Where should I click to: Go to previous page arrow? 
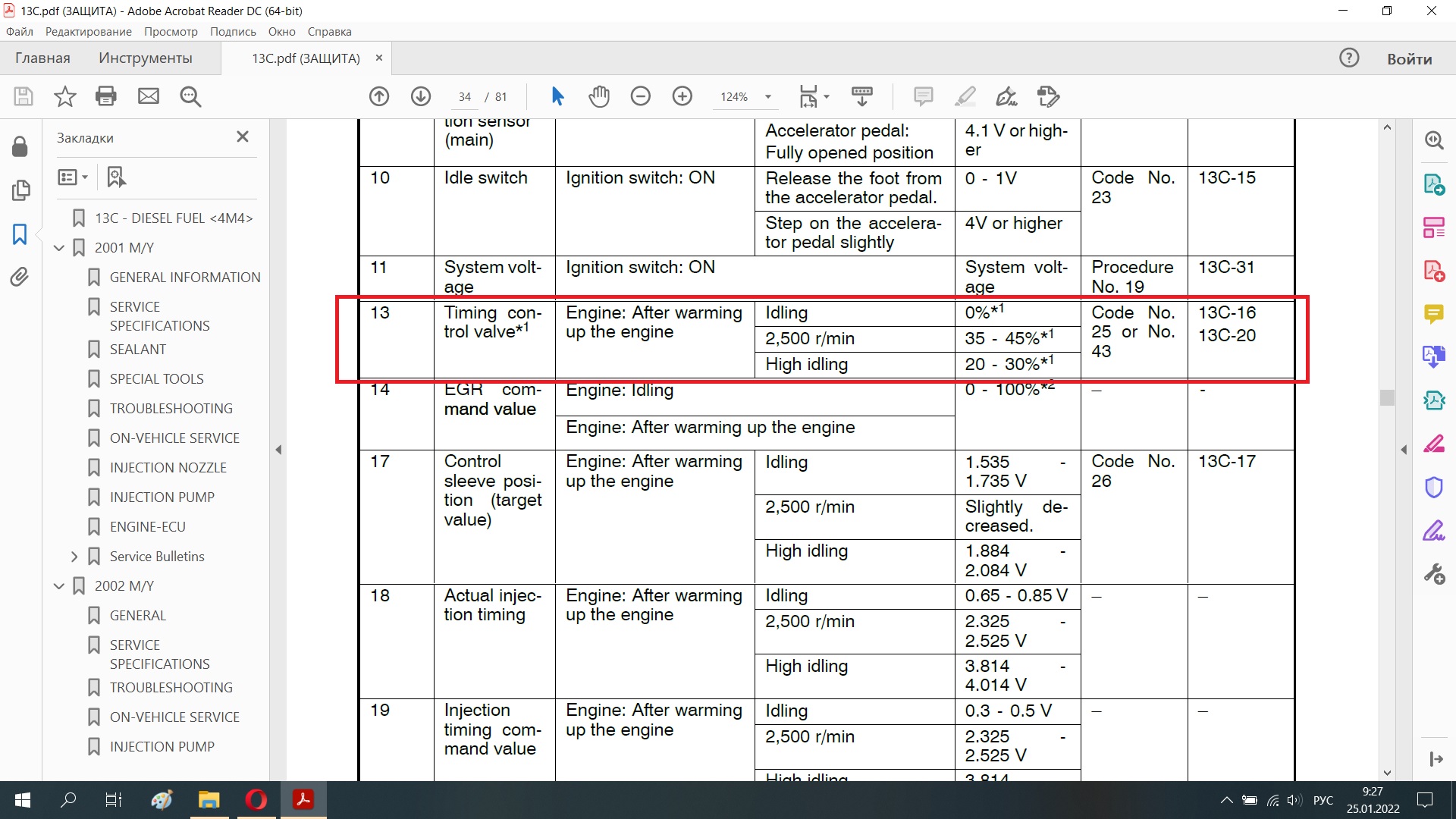[x=379, y=96]
